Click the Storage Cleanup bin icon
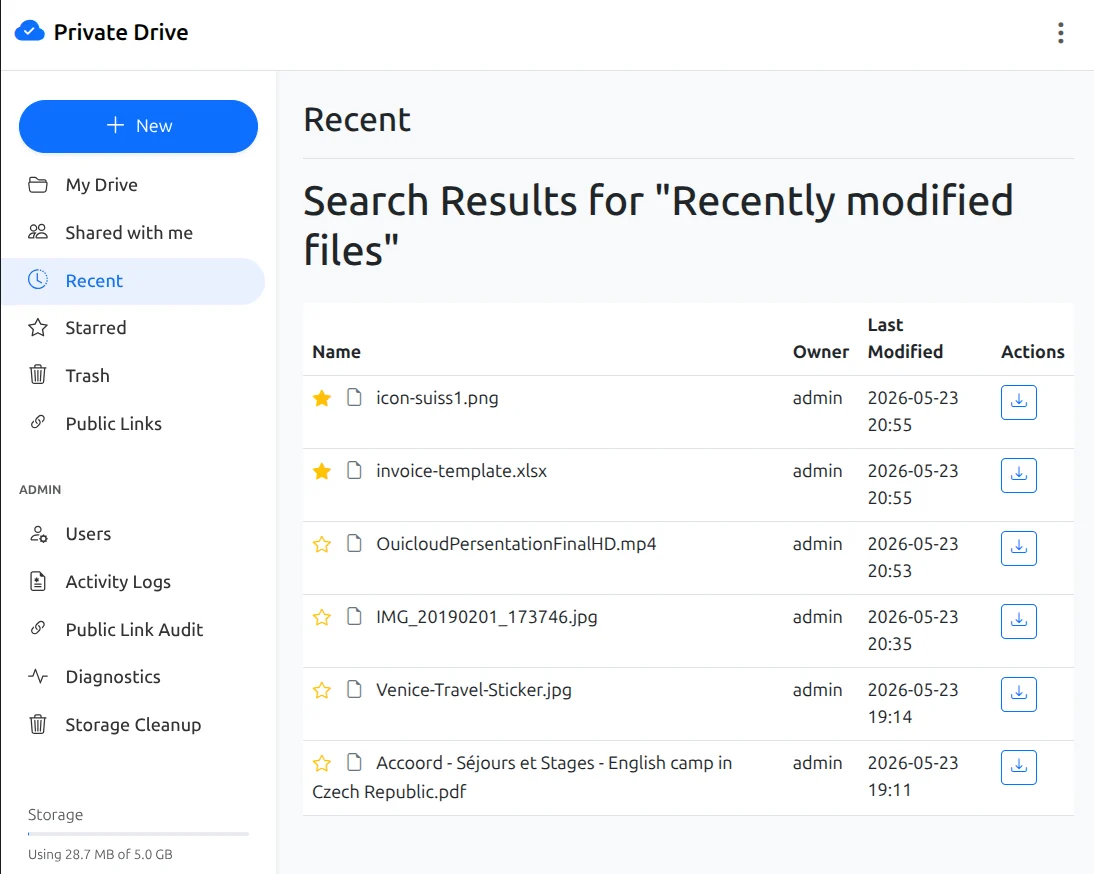Image resolution: width=1094 pixels, height=874 pixels. pos(38,725)
